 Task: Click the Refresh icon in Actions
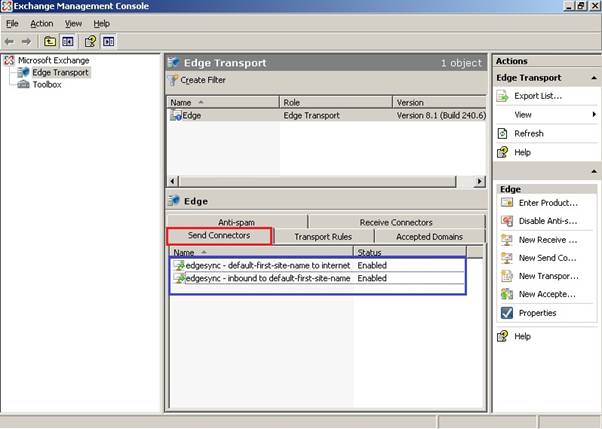(x=502, y=134)
